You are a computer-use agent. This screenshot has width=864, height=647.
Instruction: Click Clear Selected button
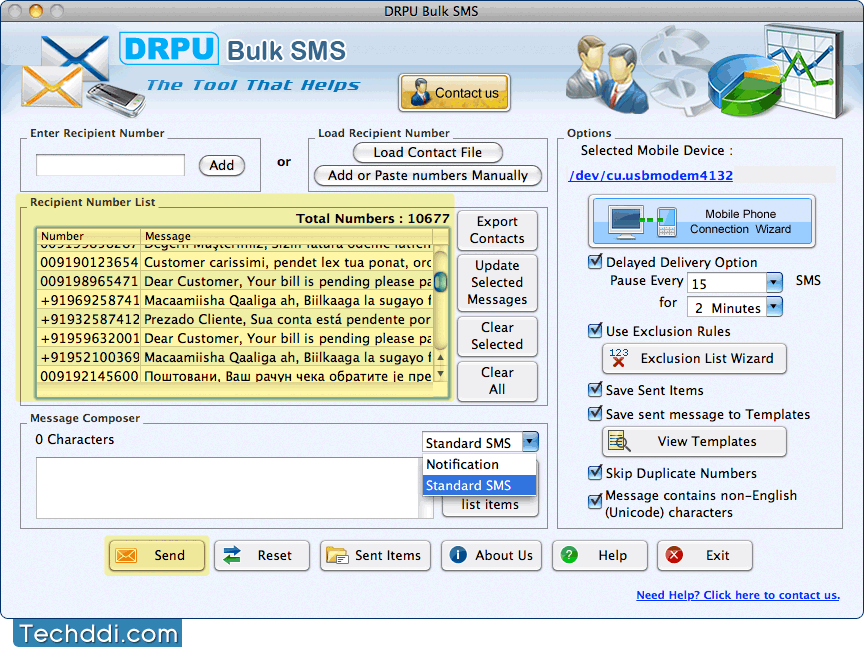click(x=497, y=336)
